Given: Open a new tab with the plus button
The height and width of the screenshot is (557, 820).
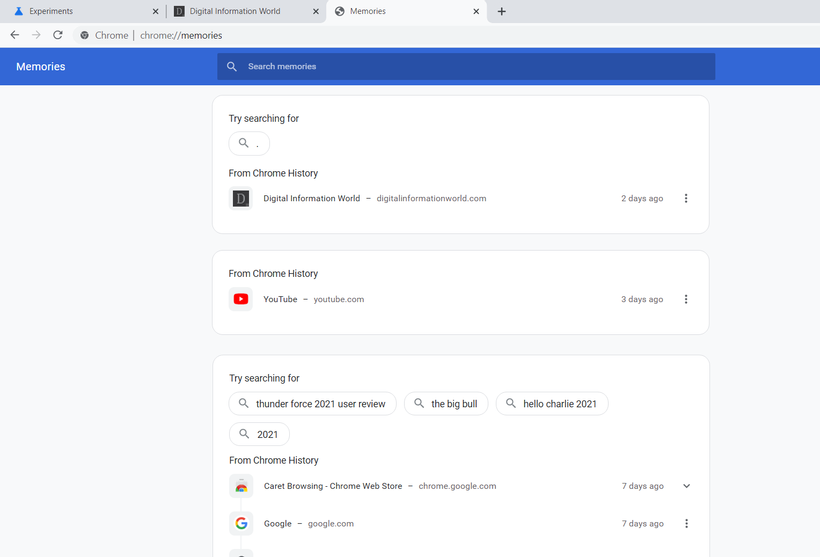Looking at the screenshot, I should 502,11.
